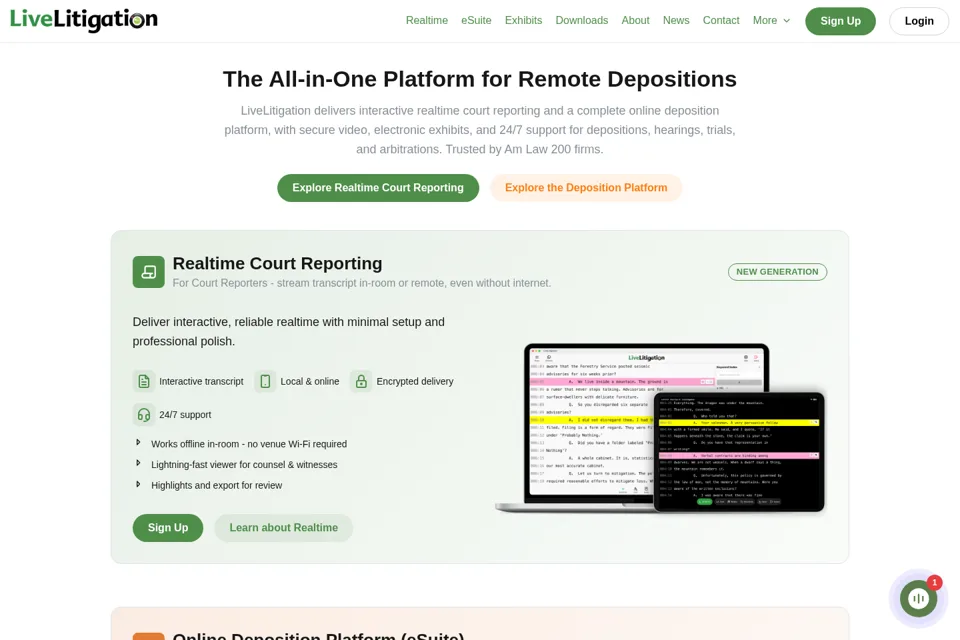Click the Encrypted delivery lock icon

click(x=361, y=381)
